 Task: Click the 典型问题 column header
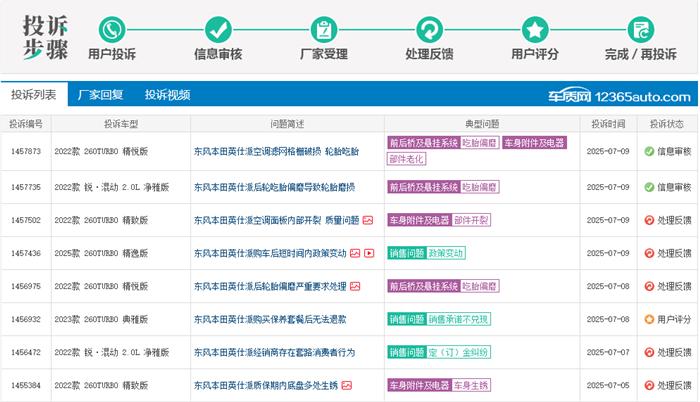(482, 124)
